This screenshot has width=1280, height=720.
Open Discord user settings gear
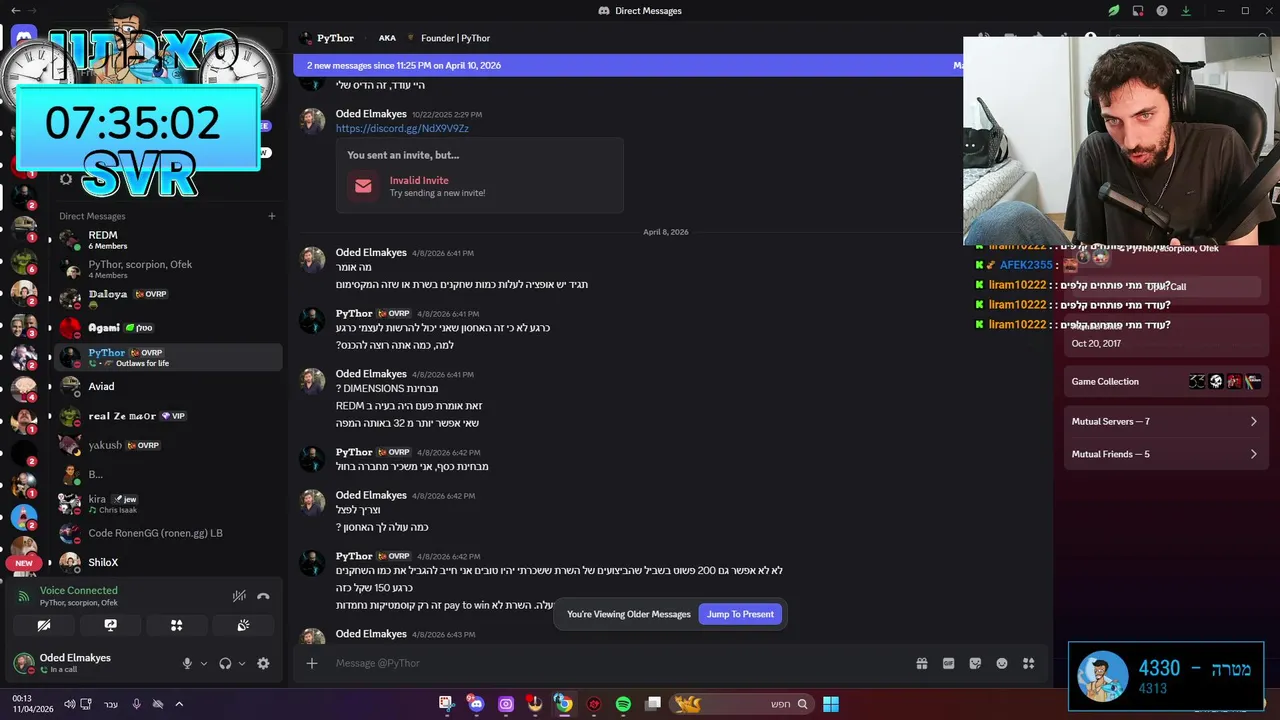click(x=263, y=663)
